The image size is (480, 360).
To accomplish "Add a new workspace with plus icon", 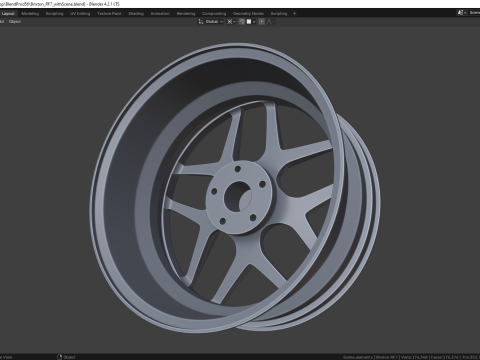I will (294, 14).
